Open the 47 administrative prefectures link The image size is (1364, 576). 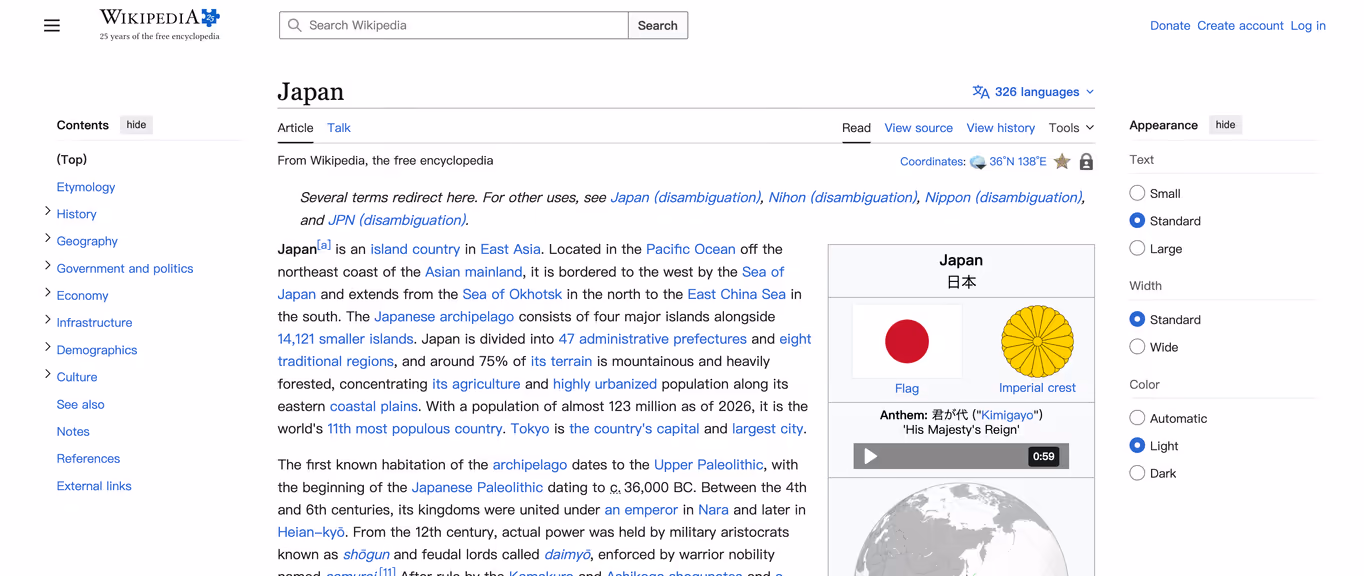[652, 339]
